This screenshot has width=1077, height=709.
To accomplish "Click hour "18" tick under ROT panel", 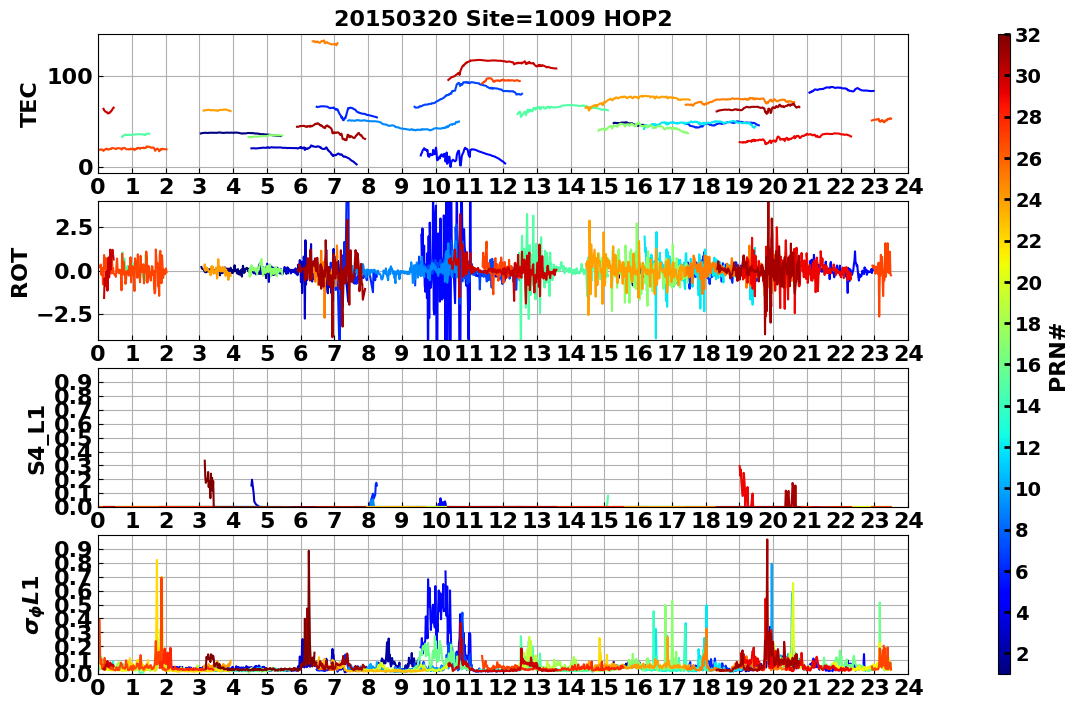I will pos(705,353).
